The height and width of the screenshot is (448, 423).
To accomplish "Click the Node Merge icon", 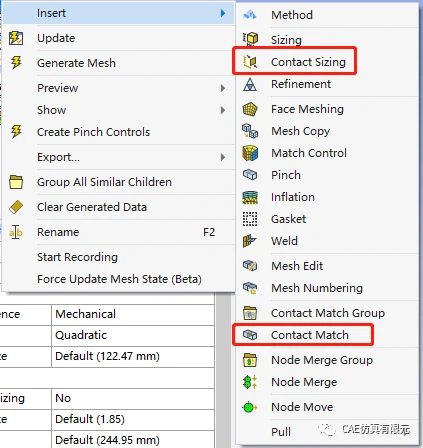I will [x=250, y=382].
